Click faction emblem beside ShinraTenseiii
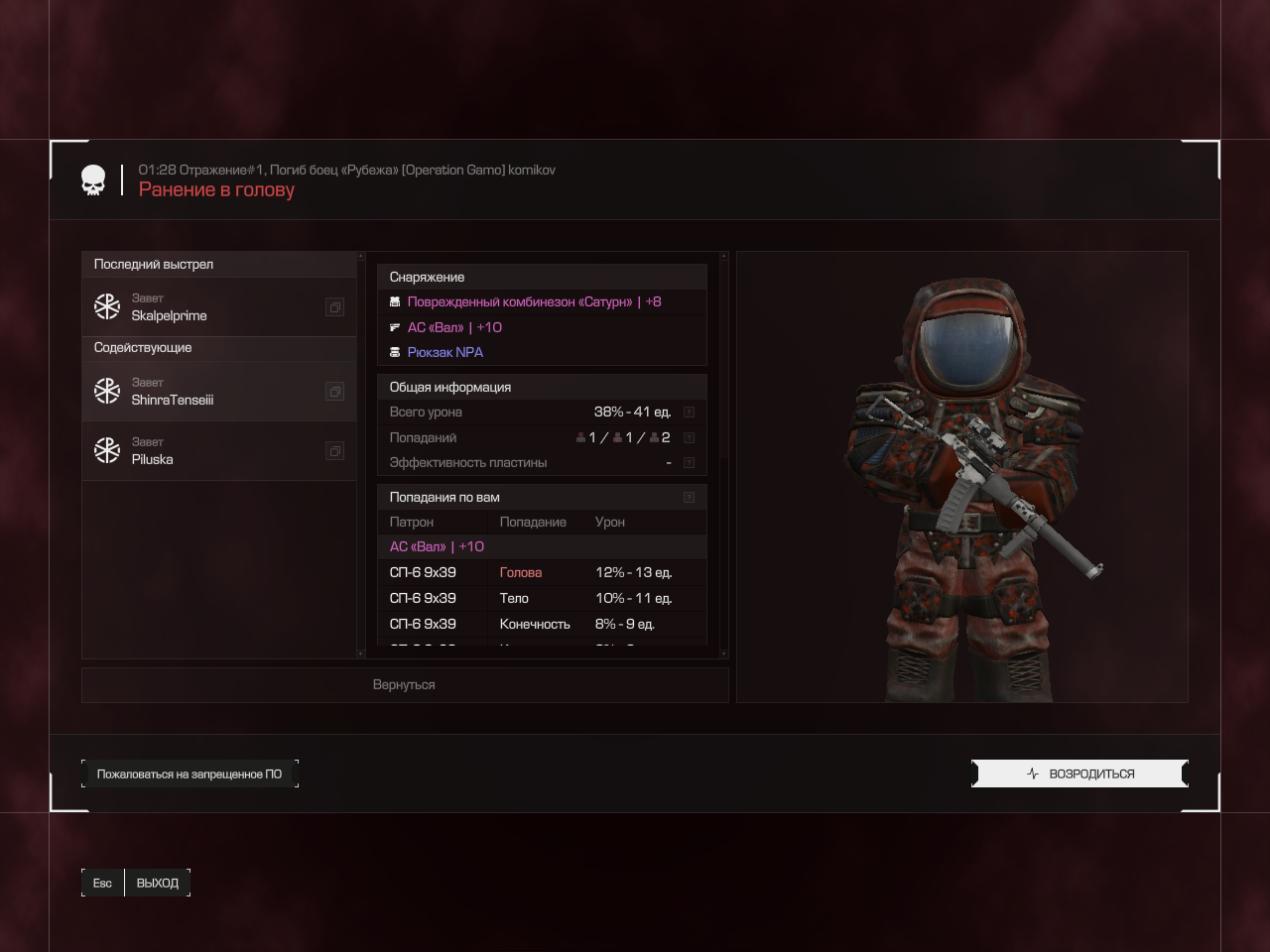The height and width of the screenshot is (952, 1270). pyautogui.click(x=107, y=391)
